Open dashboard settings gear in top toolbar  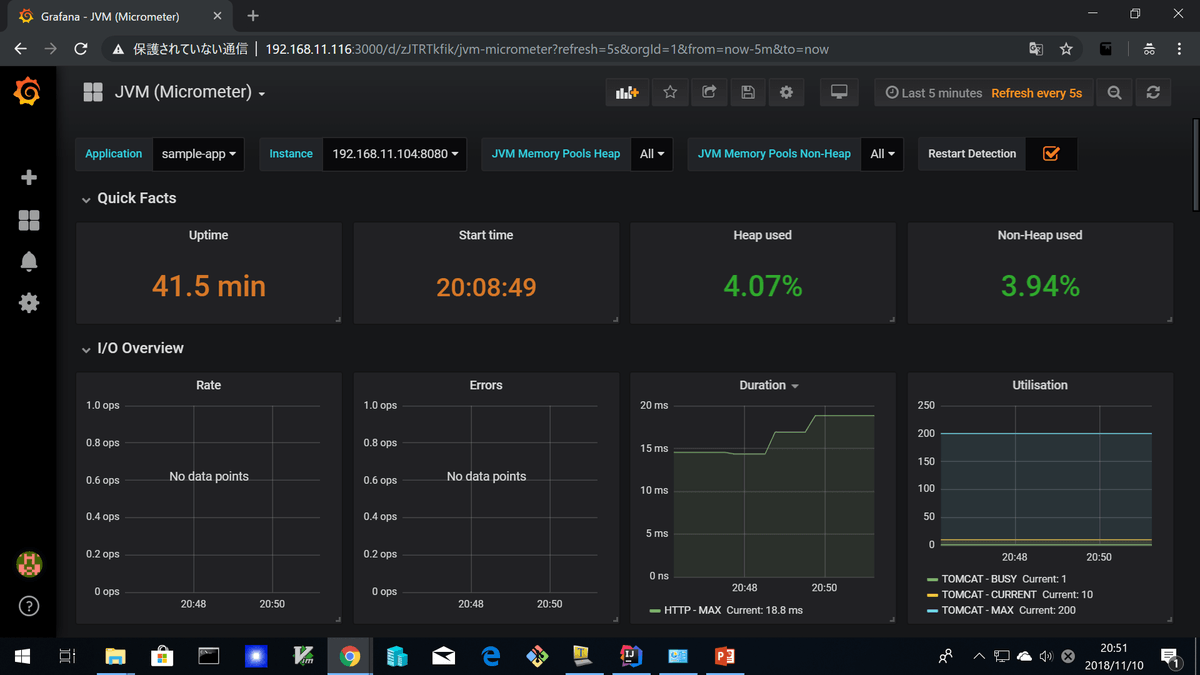(x=786, y=92)
